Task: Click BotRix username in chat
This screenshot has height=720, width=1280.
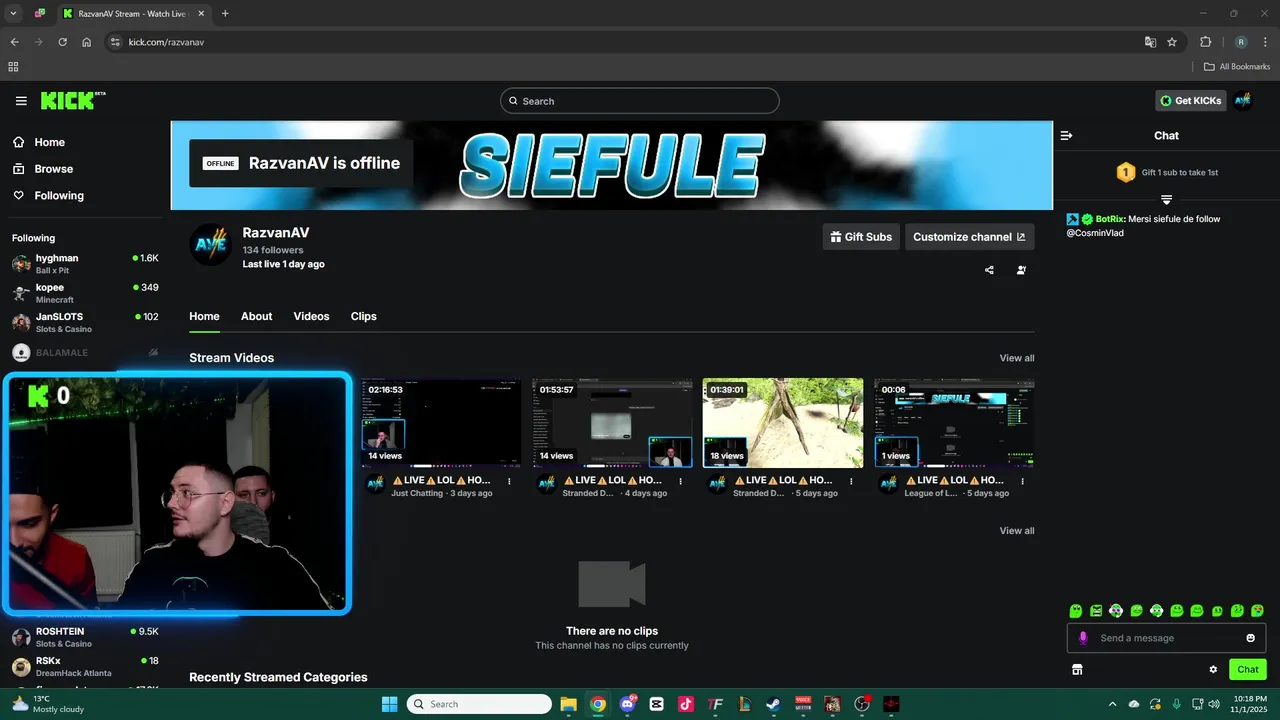Action: (x=1109, y=219)
